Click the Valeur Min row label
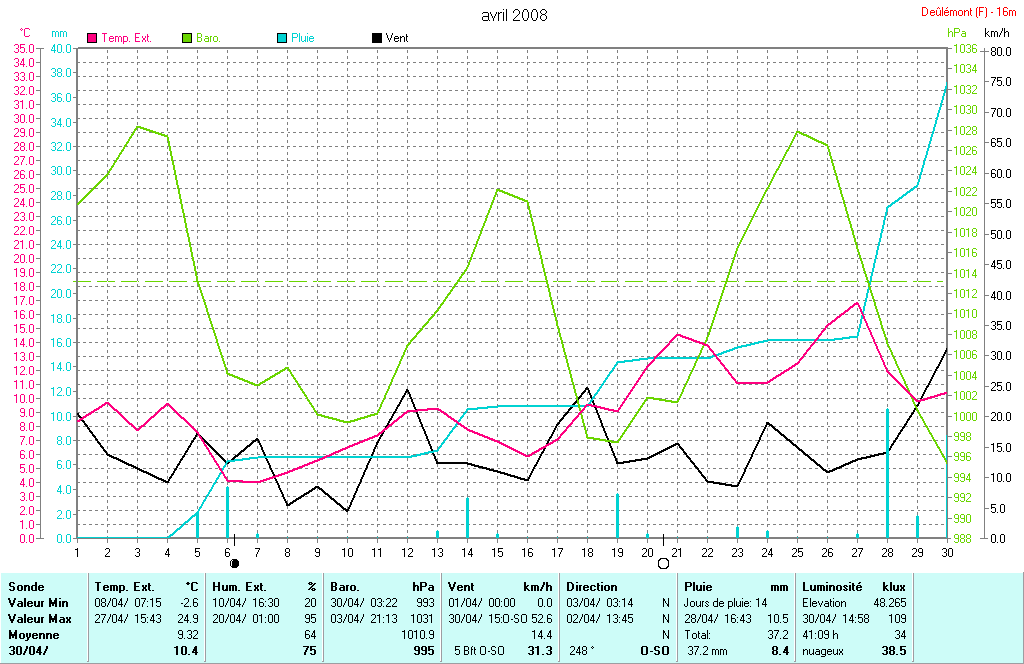The height and width of the screenshot is (664, 1024). 38,603
